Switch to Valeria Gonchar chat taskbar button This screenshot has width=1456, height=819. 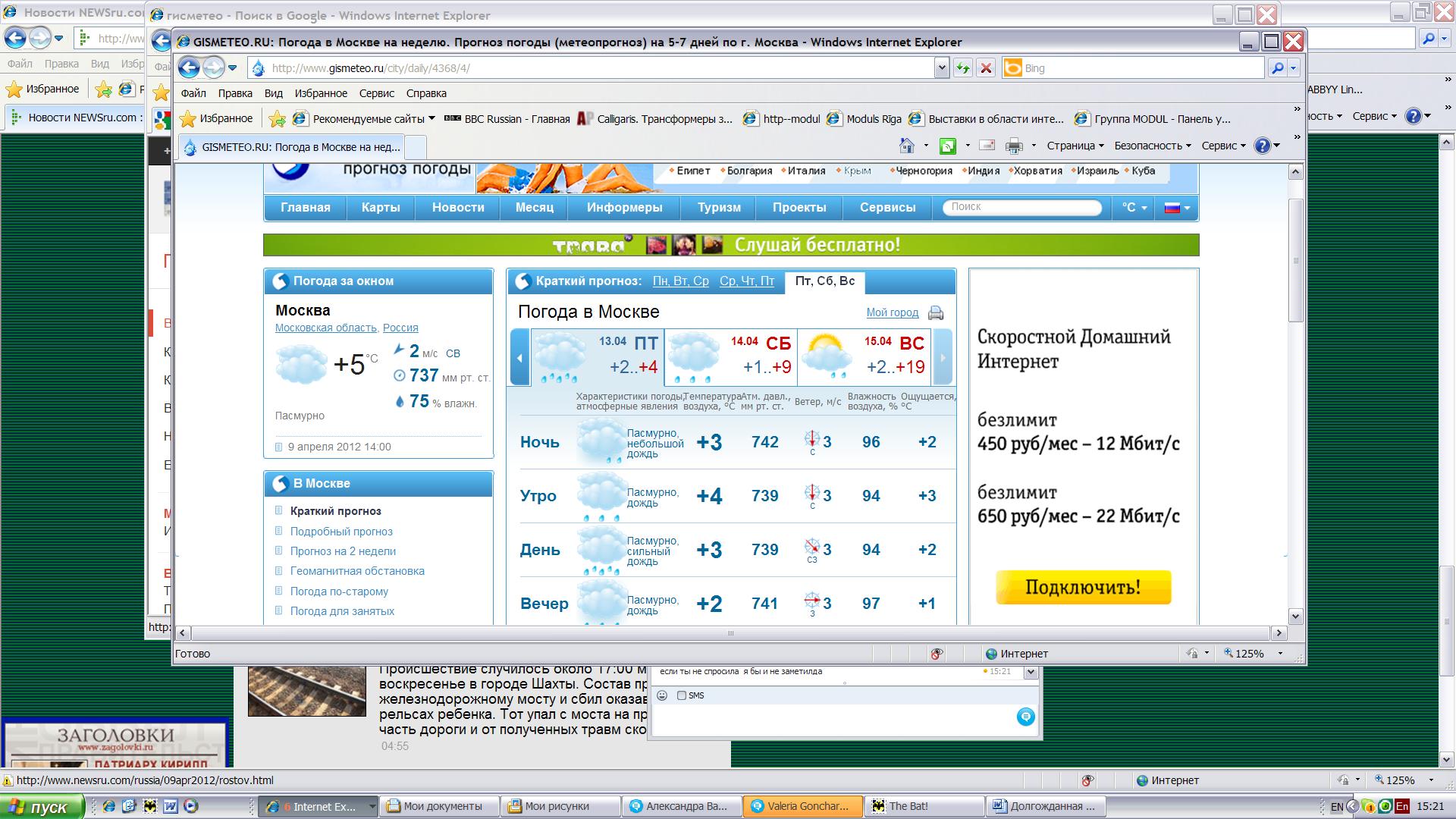click(x=804, y=806)
